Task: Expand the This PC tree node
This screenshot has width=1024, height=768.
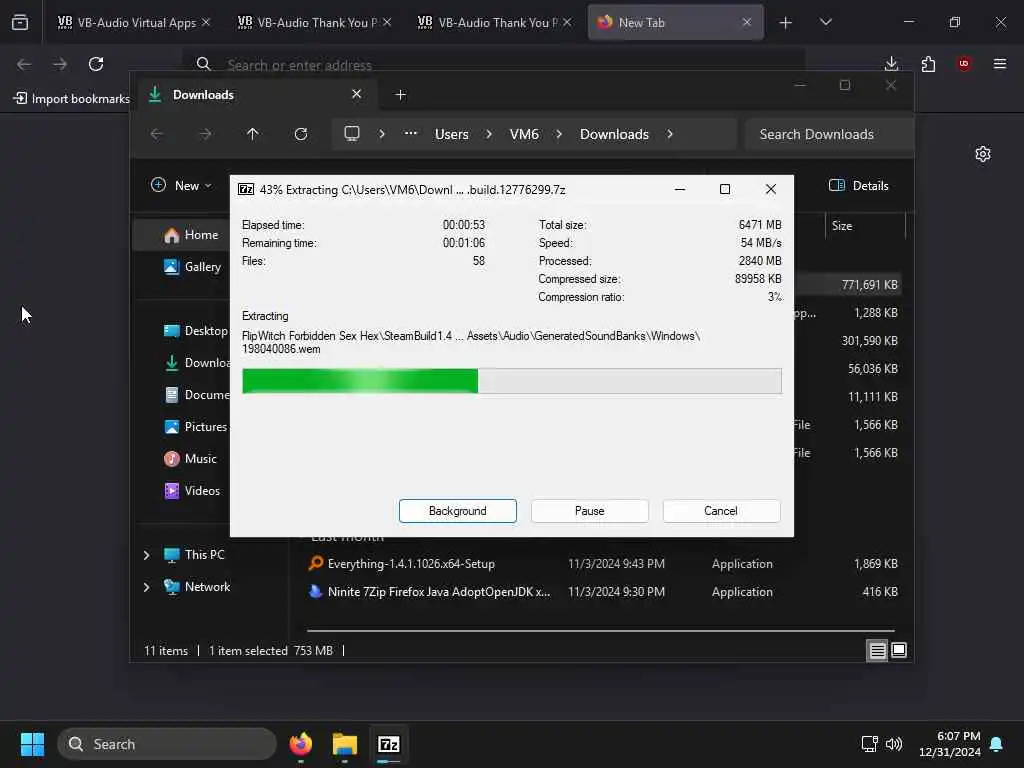Action: [146, 554]
